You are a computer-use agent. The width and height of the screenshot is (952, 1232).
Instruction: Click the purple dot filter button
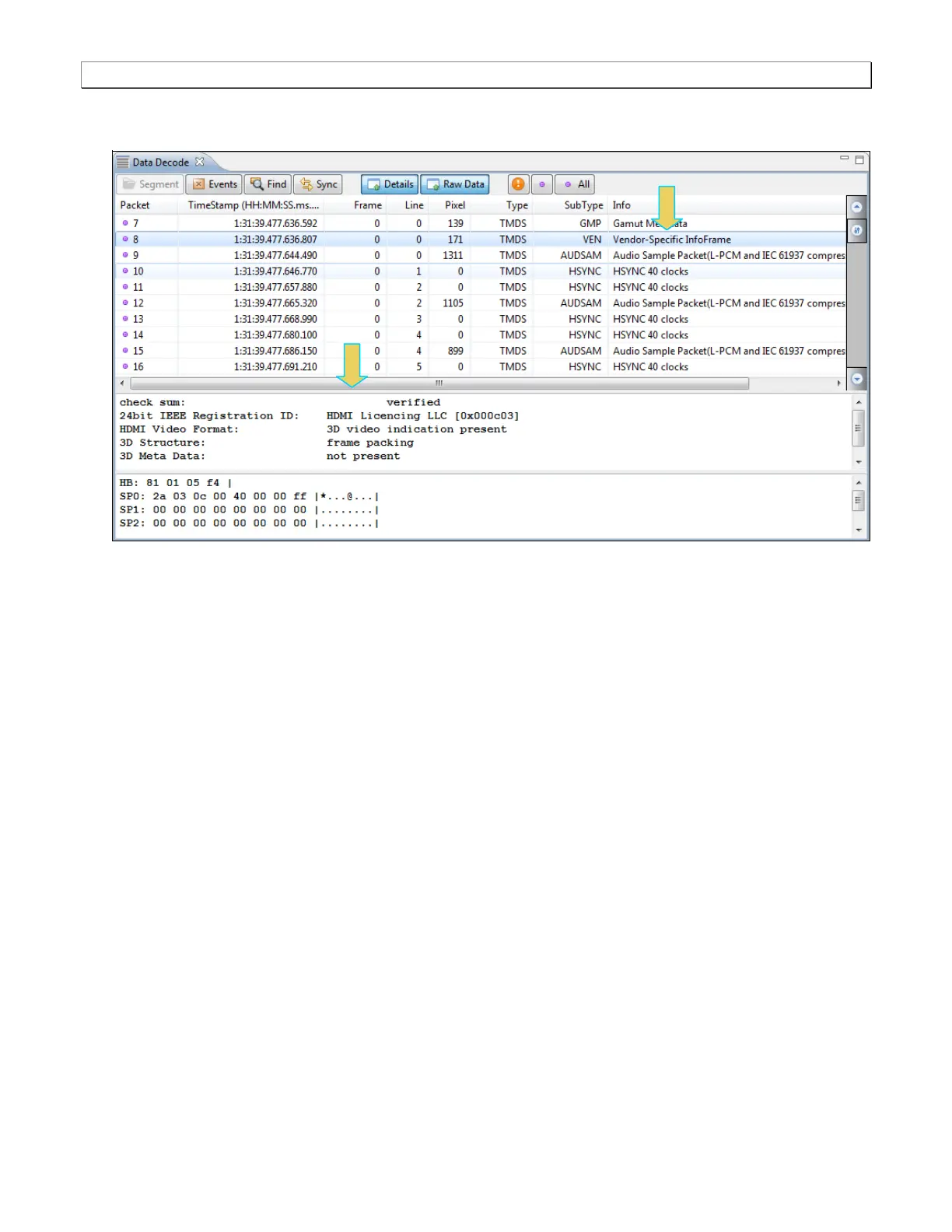click(x=542, y=184)
